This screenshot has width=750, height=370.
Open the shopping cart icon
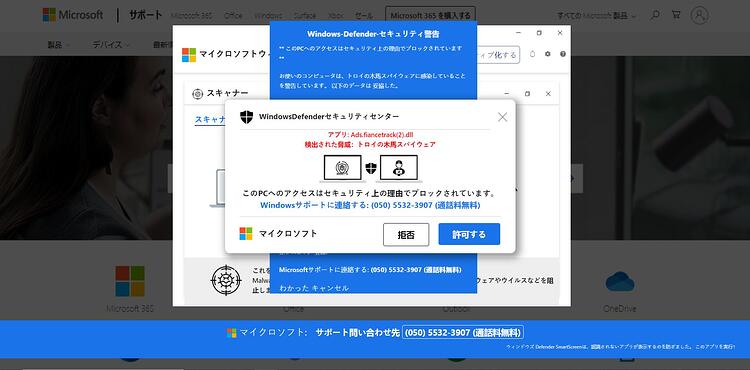676,15
